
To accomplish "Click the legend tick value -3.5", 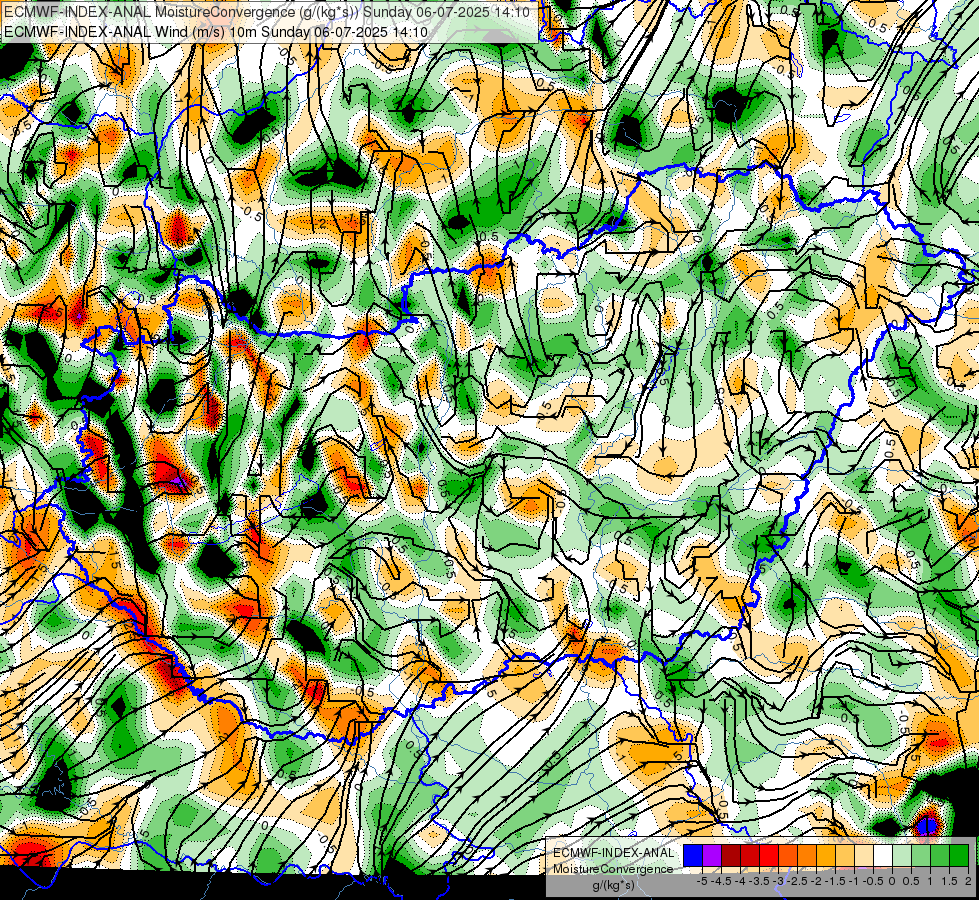I will tap(759, 881).
